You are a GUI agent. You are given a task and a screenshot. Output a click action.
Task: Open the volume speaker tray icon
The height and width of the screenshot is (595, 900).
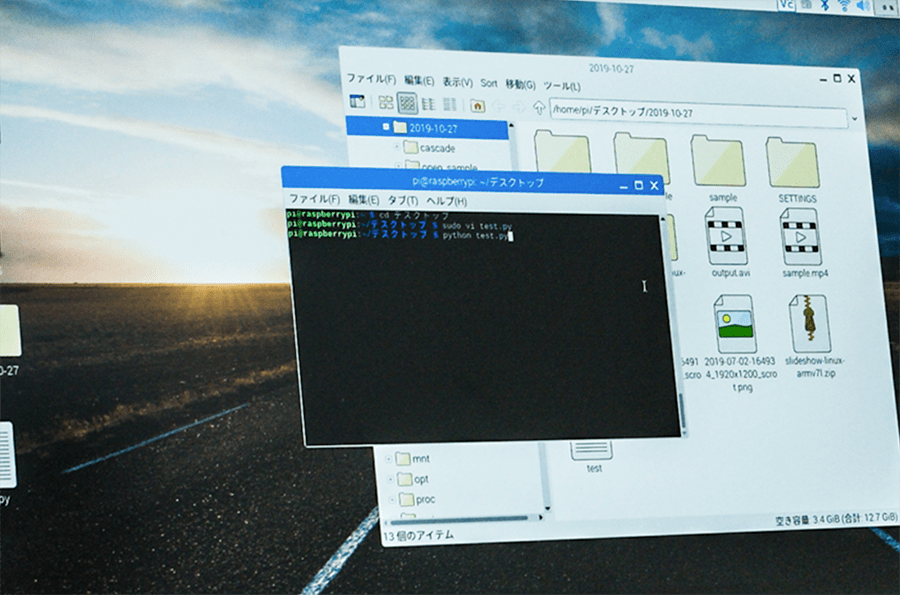click(x=863, y=6)
